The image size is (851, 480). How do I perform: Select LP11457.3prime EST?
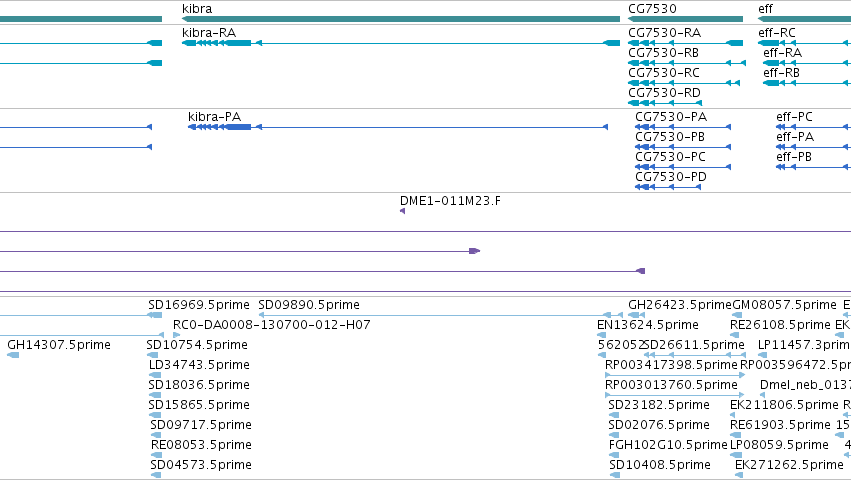763,355
